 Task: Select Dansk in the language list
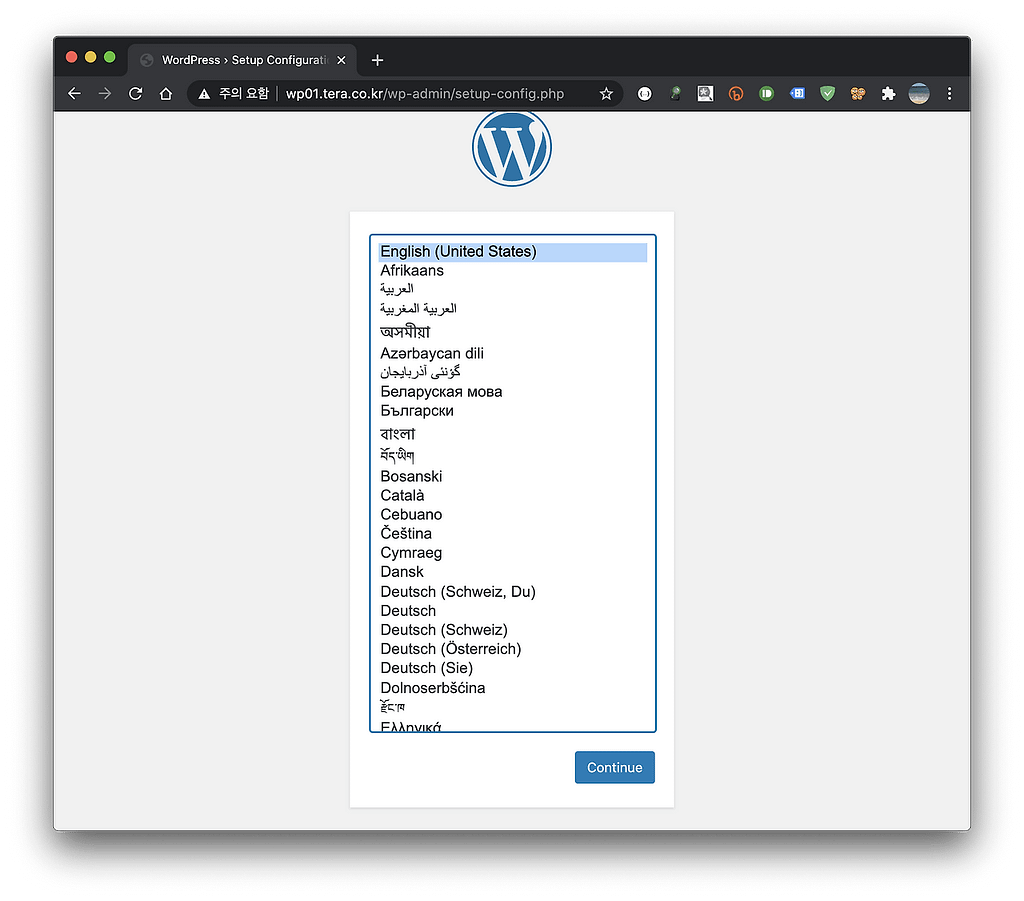[x=513, y=572]
